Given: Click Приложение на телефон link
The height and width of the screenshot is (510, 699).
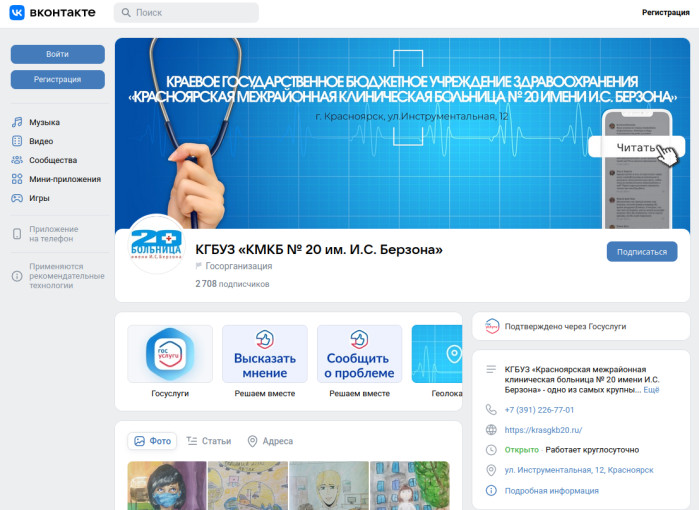Looking at the screenshot, I should pyautogui.click(x=53, y=234).
